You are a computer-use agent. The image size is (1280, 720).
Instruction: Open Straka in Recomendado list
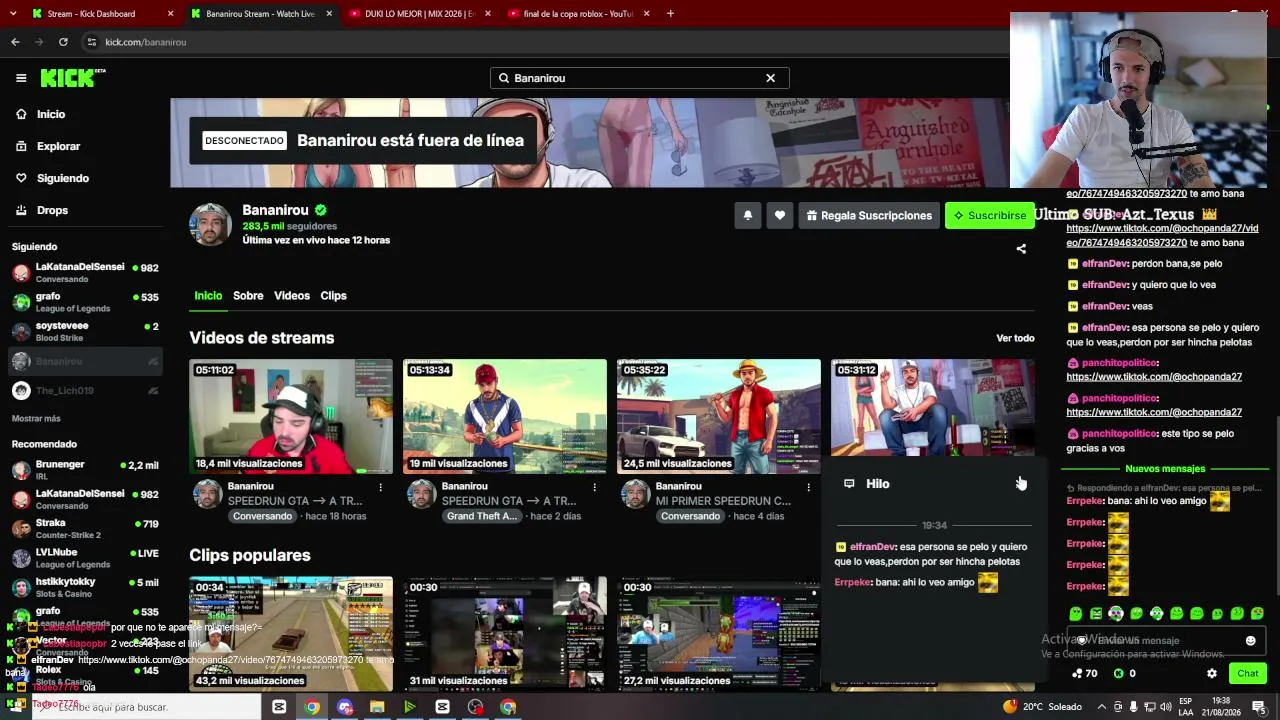coord(85,529)
